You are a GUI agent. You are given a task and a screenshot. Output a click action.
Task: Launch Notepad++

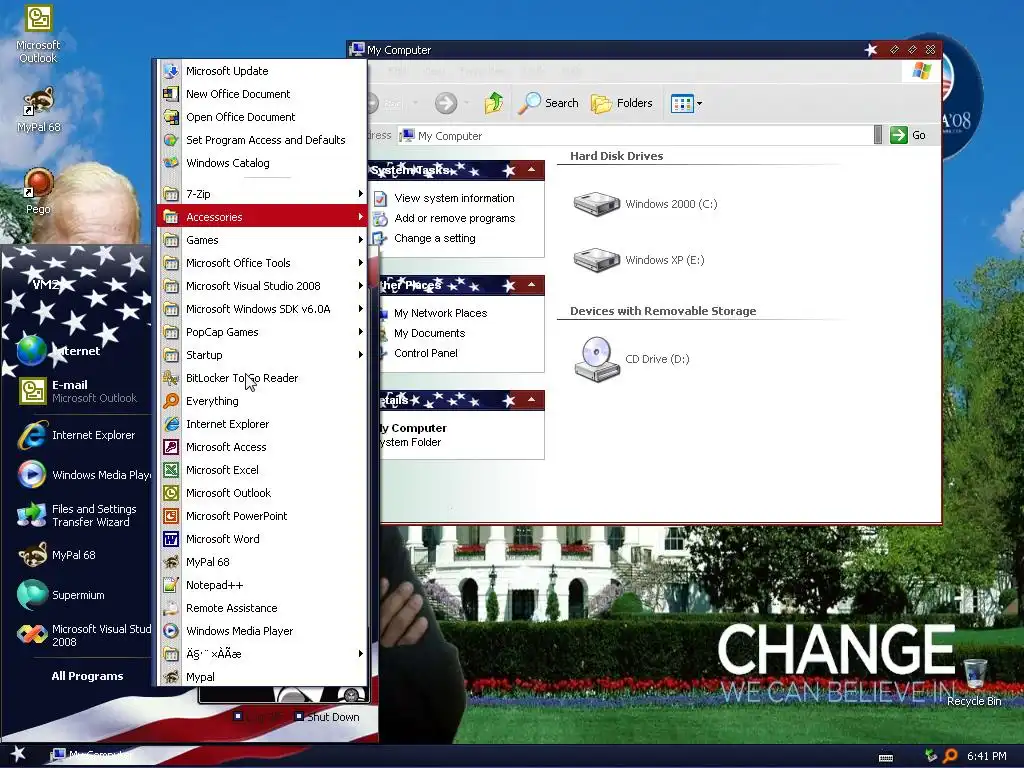point(261,584)
